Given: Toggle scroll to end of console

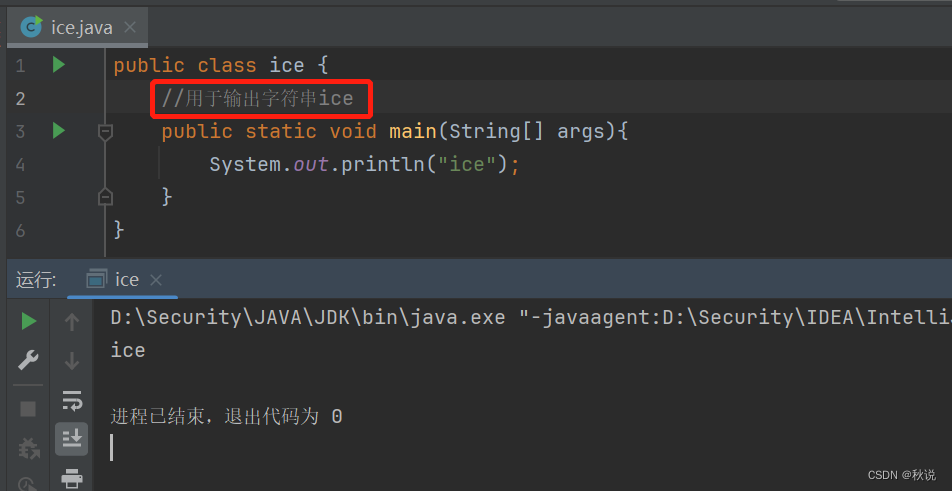Looking at the screenshot, I should point(72,439).
